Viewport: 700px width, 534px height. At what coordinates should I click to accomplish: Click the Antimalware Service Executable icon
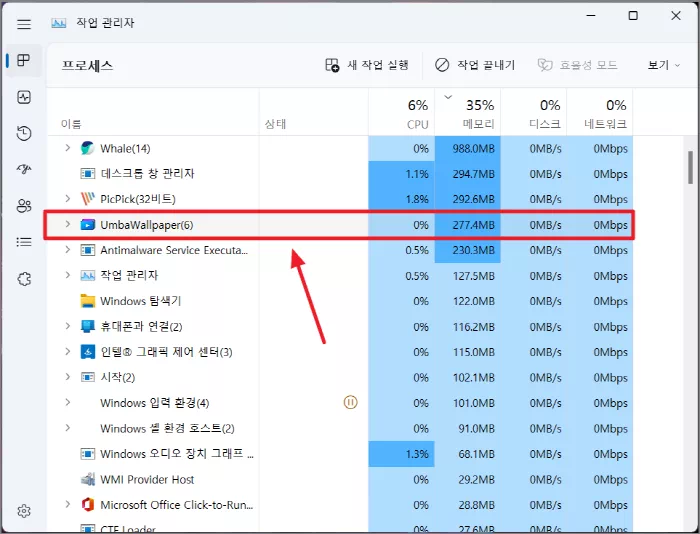point(88,250)
